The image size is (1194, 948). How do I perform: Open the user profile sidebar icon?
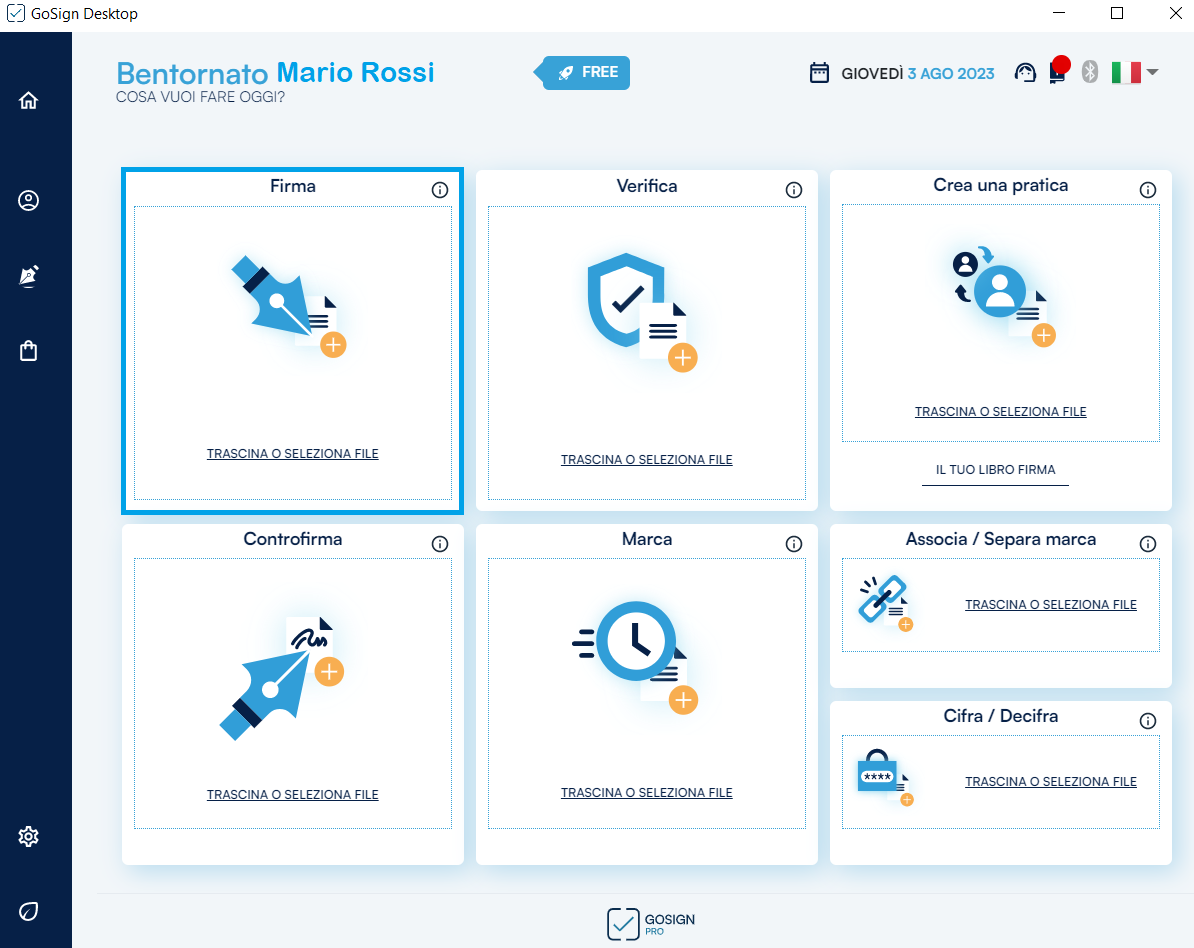click(28, 201)
